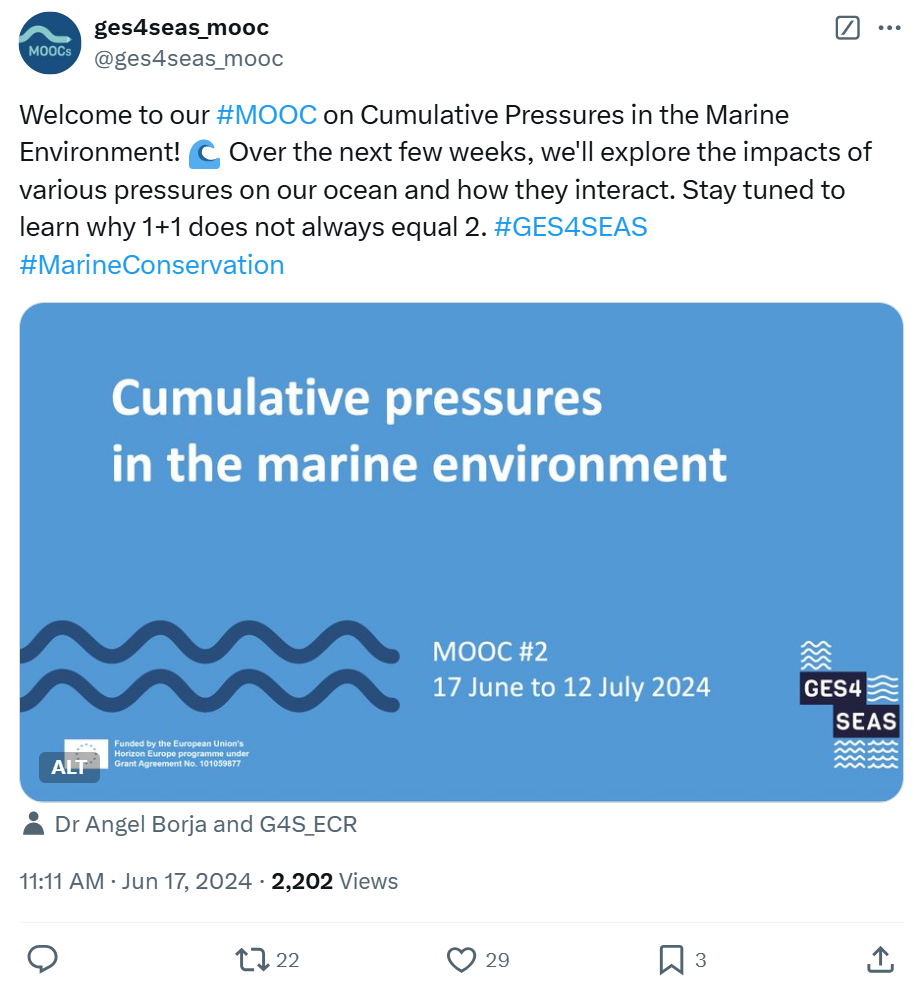Repost this tweet using the retweet icon
Image resolution: width=918 pixels, height=987 pixels.
coord(250,960)
